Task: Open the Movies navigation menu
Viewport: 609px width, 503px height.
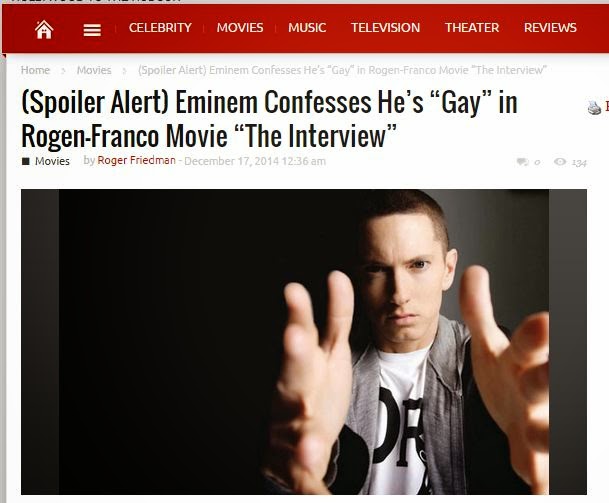Action: tap(240, 28)
